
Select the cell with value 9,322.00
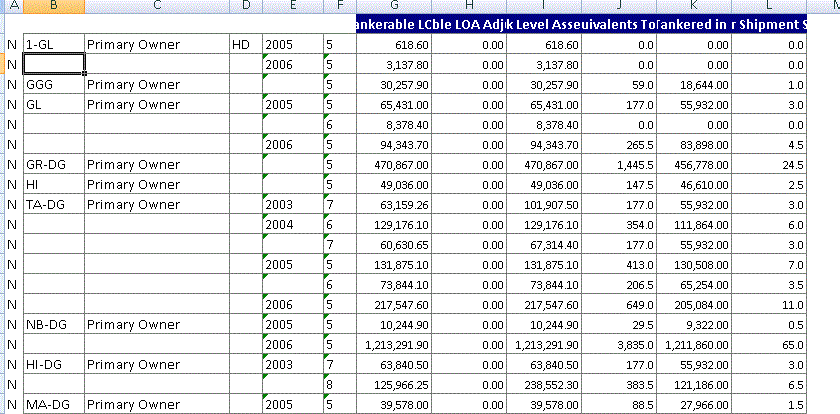point(694,324)
